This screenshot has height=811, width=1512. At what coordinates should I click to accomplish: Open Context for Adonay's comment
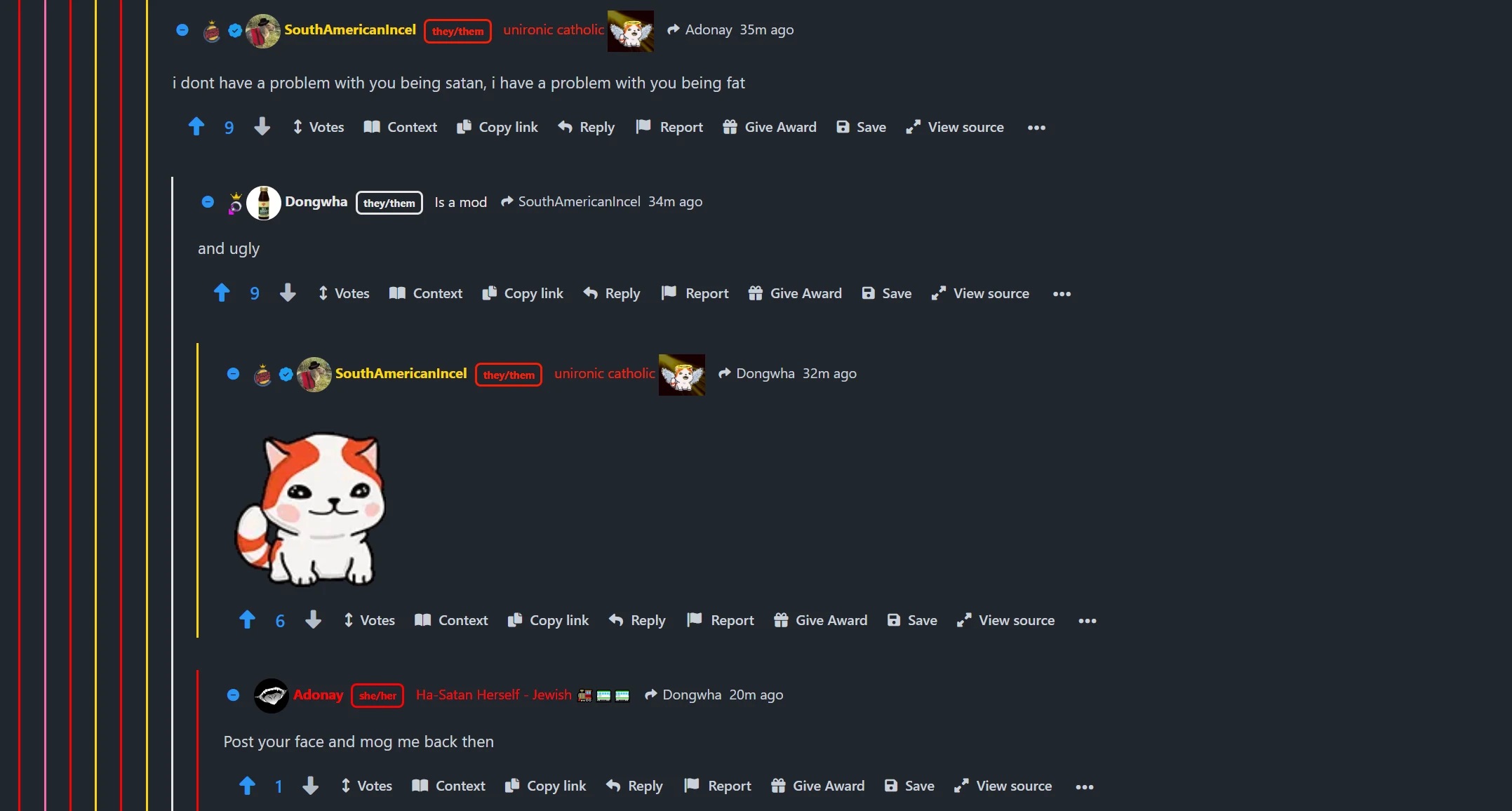click(448, 786)
